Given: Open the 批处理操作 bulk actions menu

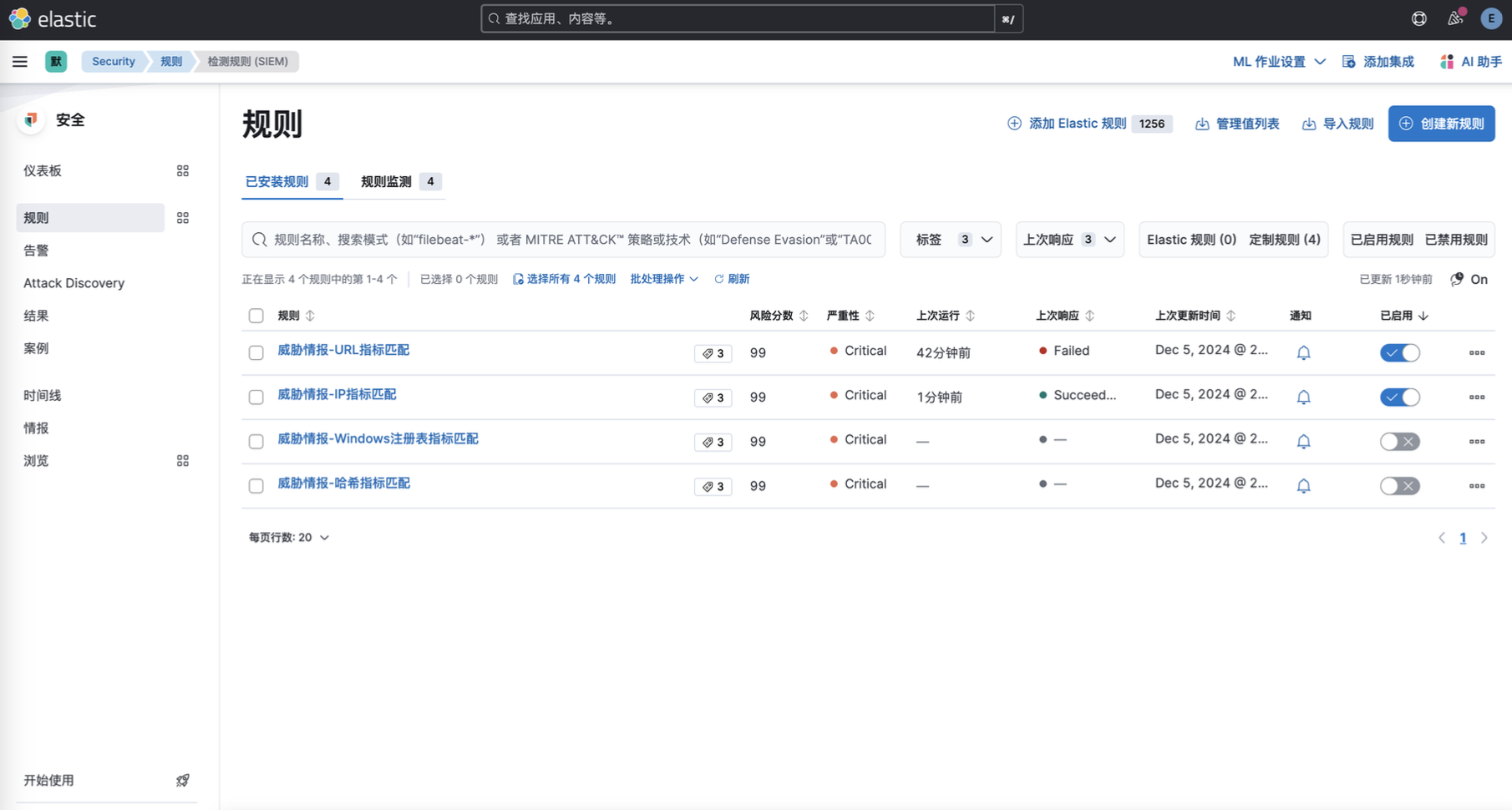Looking at the screenshot, I should tap(664, 279).
